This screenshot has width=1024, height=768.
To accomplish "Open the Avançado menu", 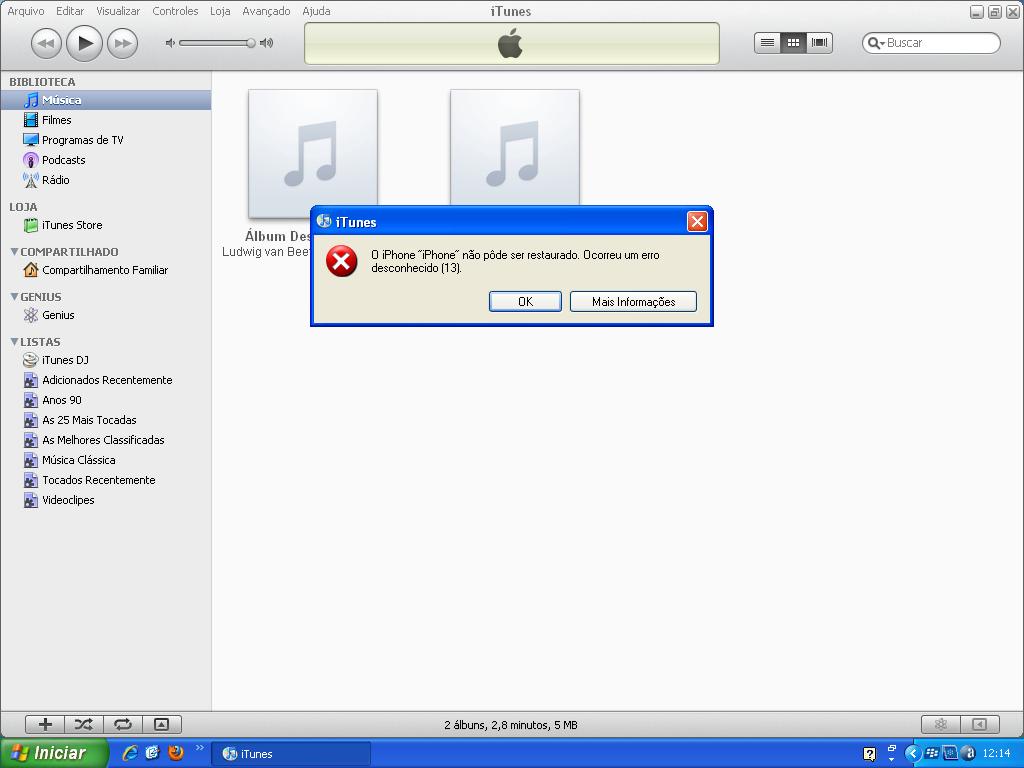I will coord(266,11).
